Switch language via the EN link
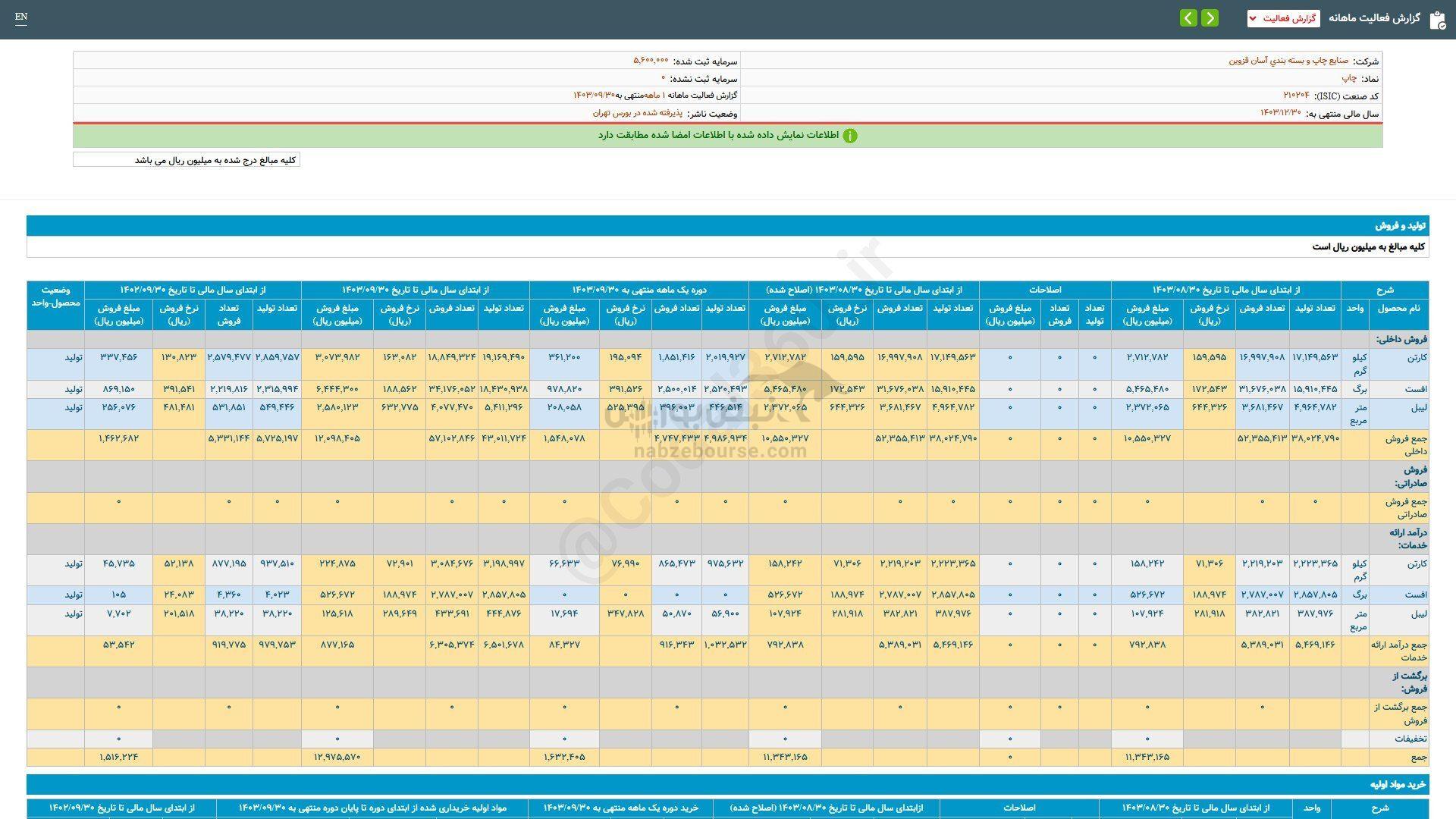Viewport: 1456px width, 819px height. pos(20,17)
